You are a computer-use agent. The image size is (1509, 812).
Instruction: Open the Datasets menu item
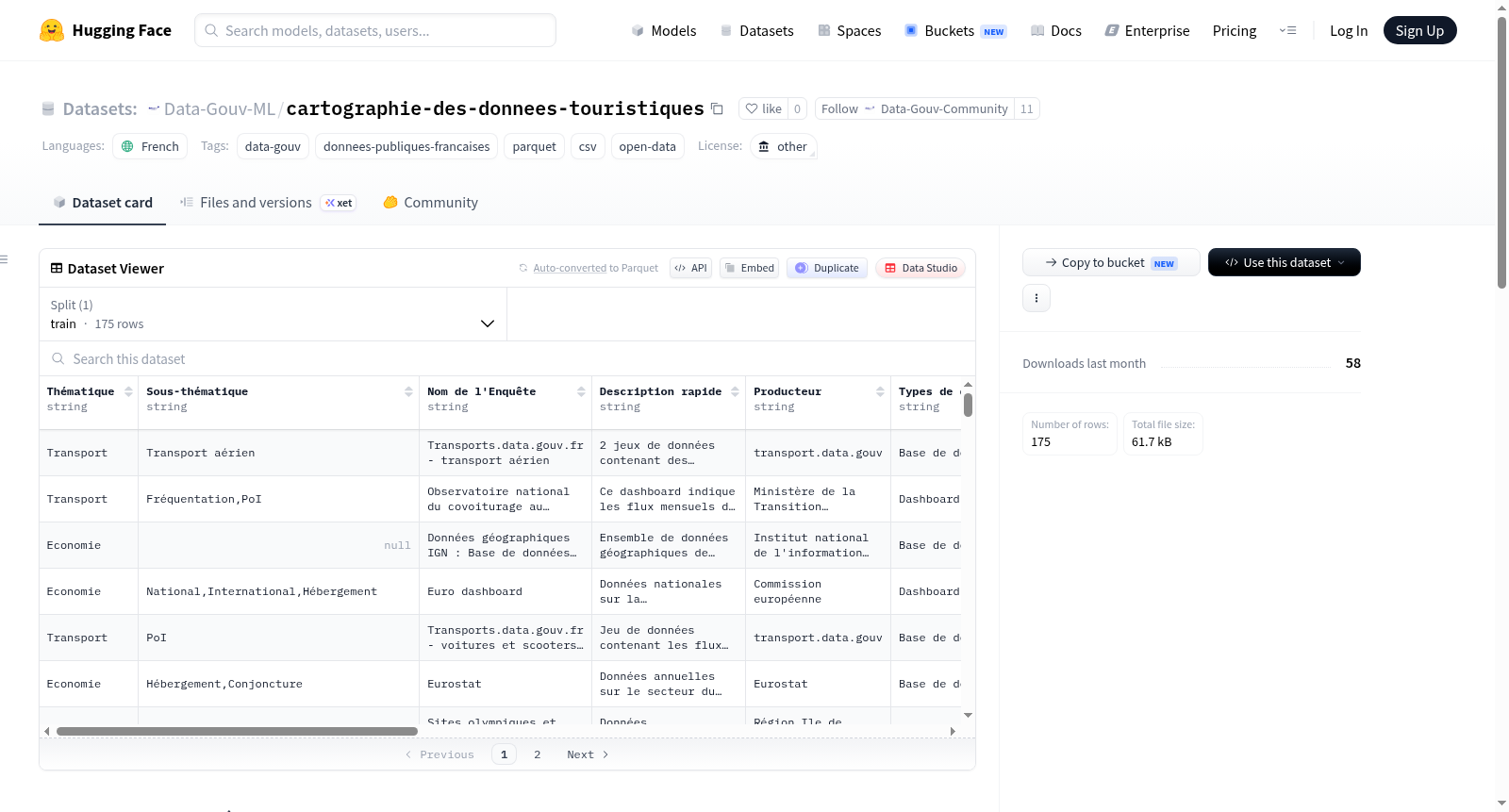[756, 30]
